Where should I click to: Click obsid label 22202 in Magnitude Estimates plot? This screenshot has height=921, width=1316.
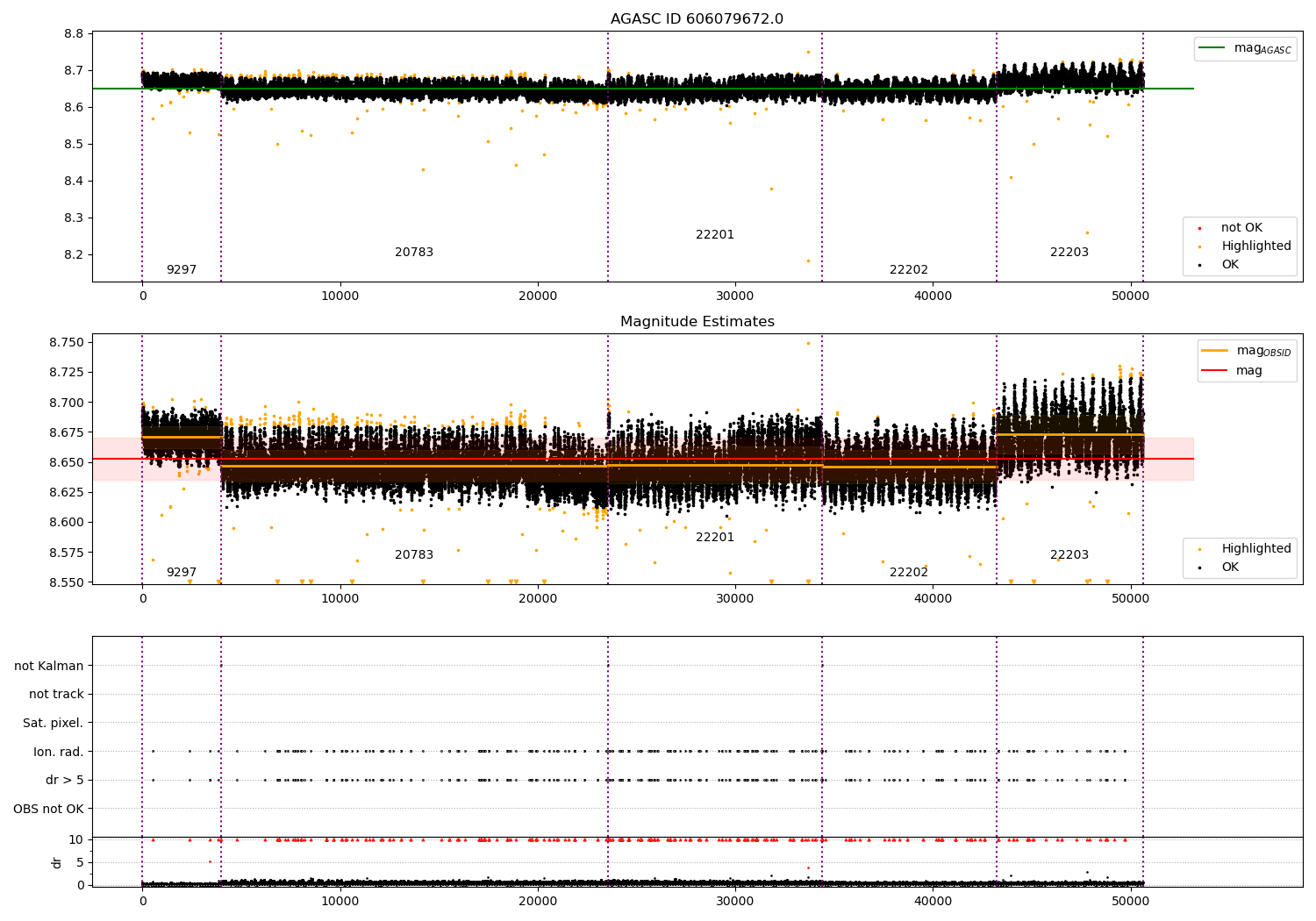909,573
